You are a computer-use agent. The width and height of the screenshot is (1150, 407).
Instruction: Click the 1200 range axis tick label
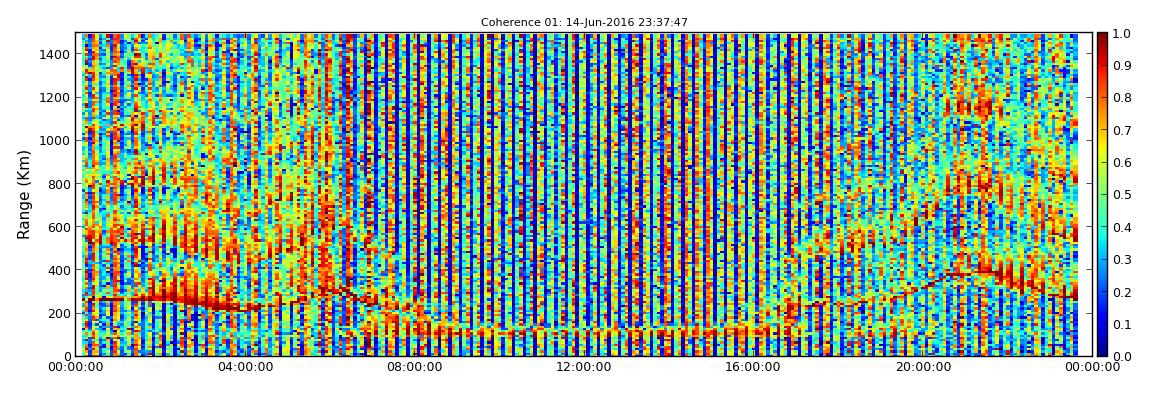click(56, 98)
